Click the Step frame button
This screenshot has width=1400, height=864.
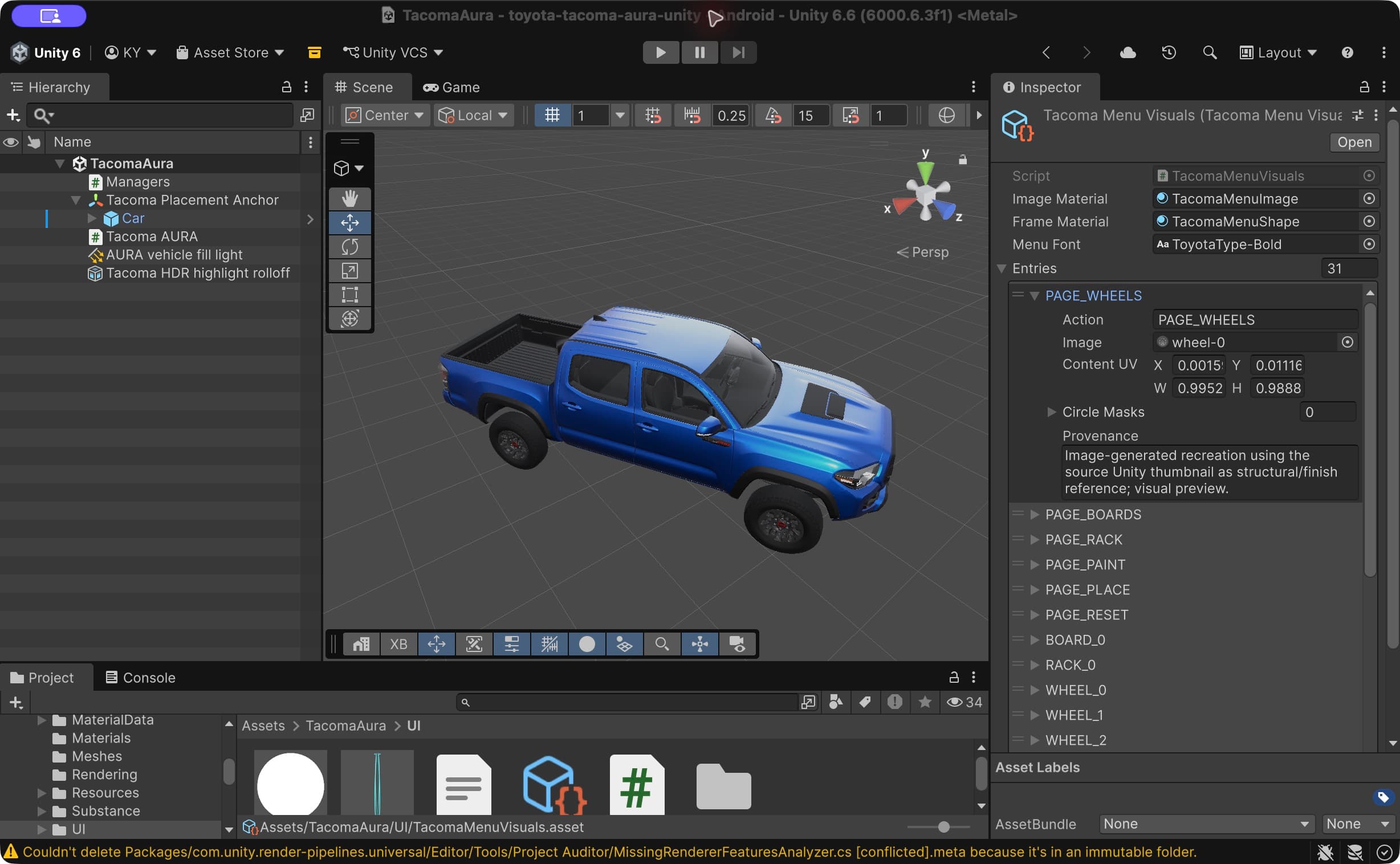pos(738,52)
